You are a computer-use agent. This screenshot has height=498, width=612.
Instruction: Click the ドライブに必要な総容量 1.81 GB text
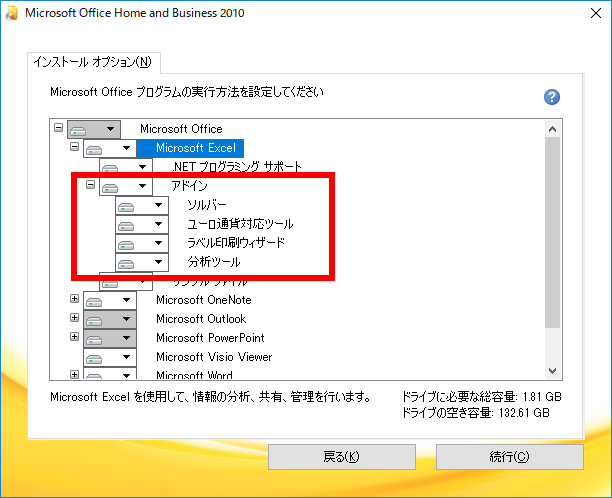(x=482, y=397)
